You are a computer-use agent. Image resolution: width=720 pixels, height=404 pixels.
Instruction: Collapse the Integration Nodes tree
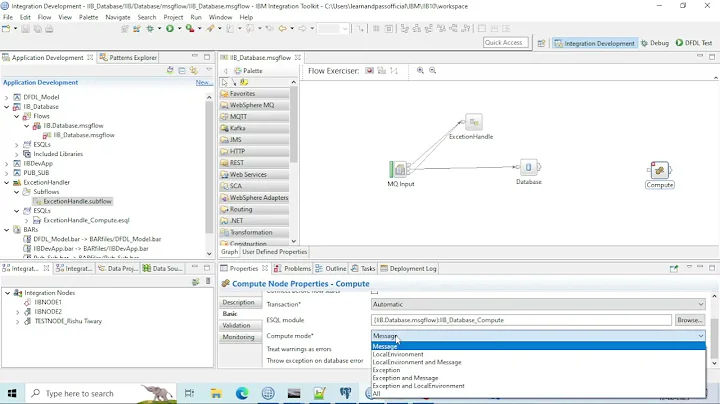click(8, 293)
